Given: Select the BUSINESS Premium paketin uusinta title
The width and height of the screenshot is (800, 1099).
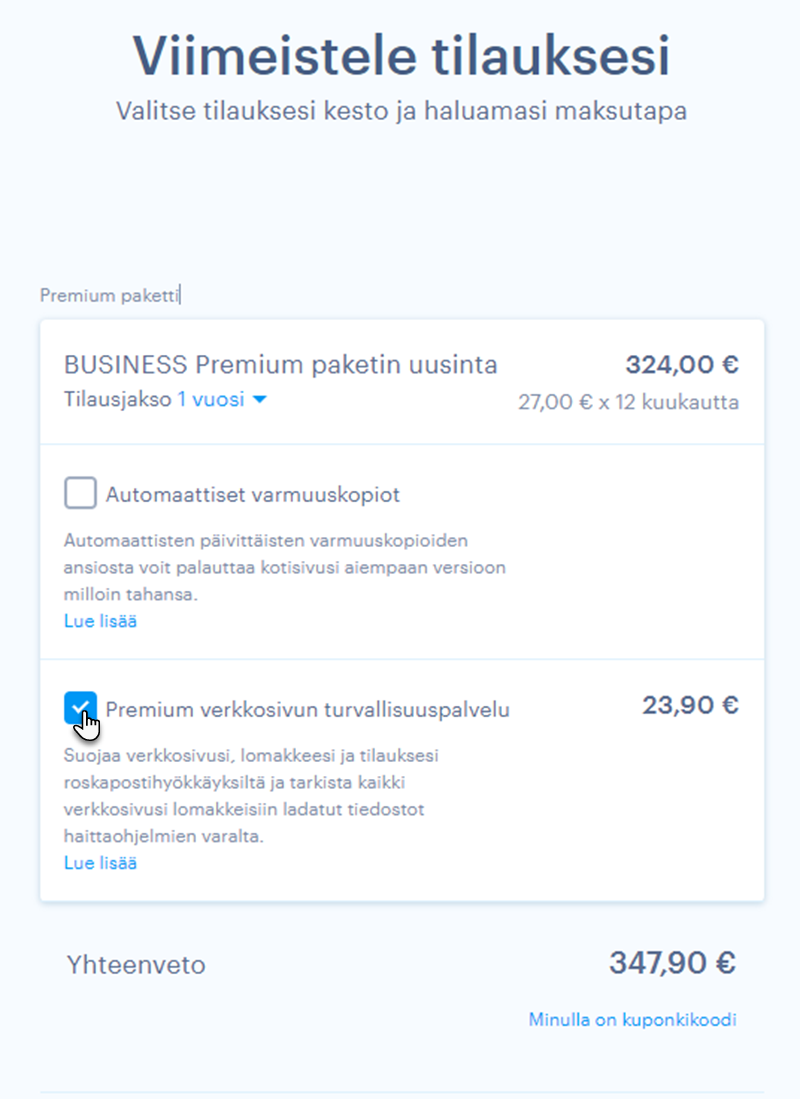Looking at the screenshot, I should pos(281,364).
